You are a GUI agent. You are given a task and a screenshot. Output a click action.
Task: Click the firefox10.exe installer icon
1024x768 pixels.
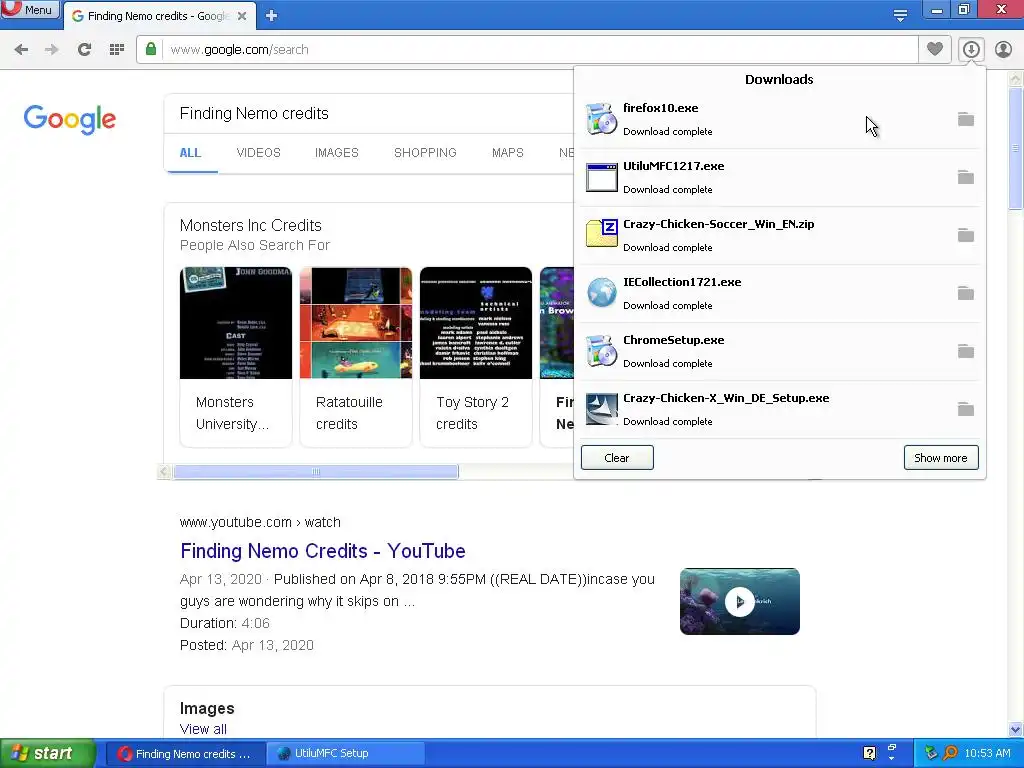click(601, 119)
